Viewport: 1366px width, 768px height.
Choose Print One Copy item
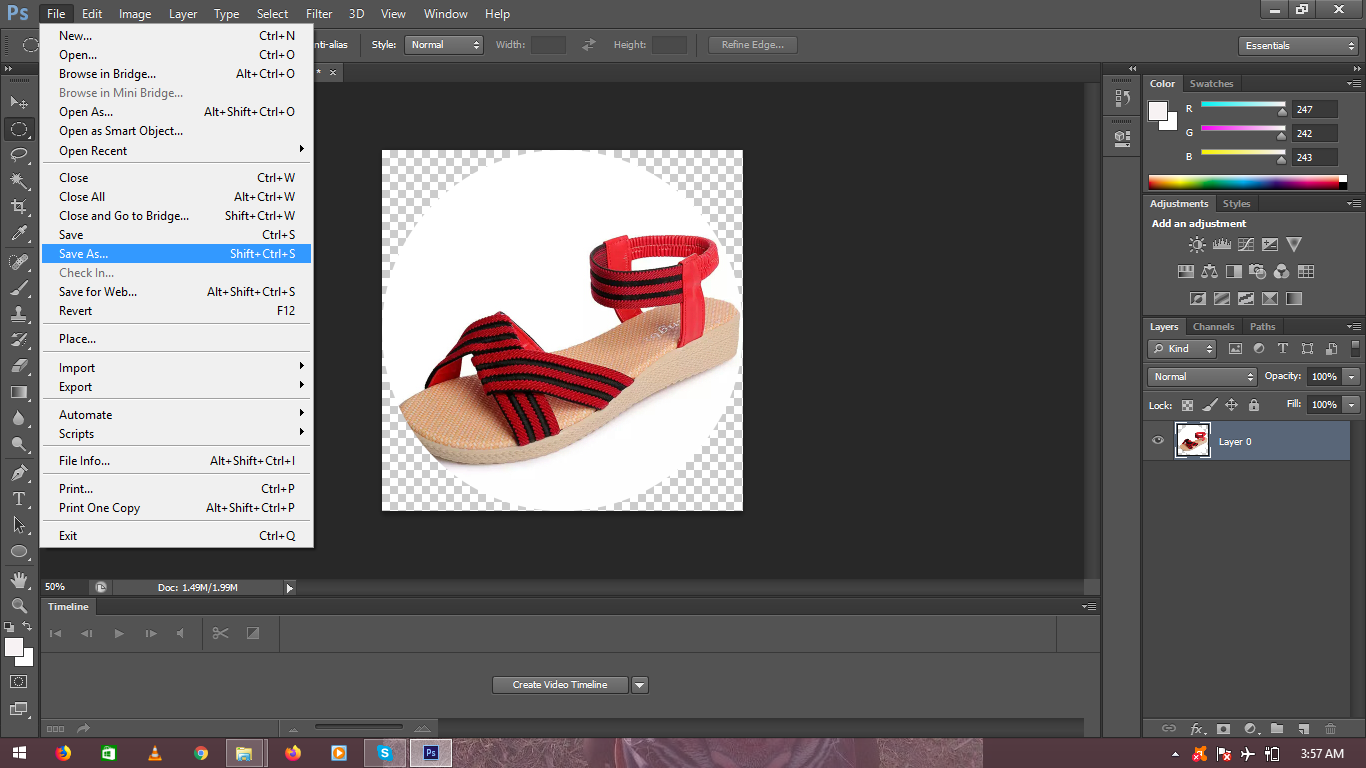[177, 508]
